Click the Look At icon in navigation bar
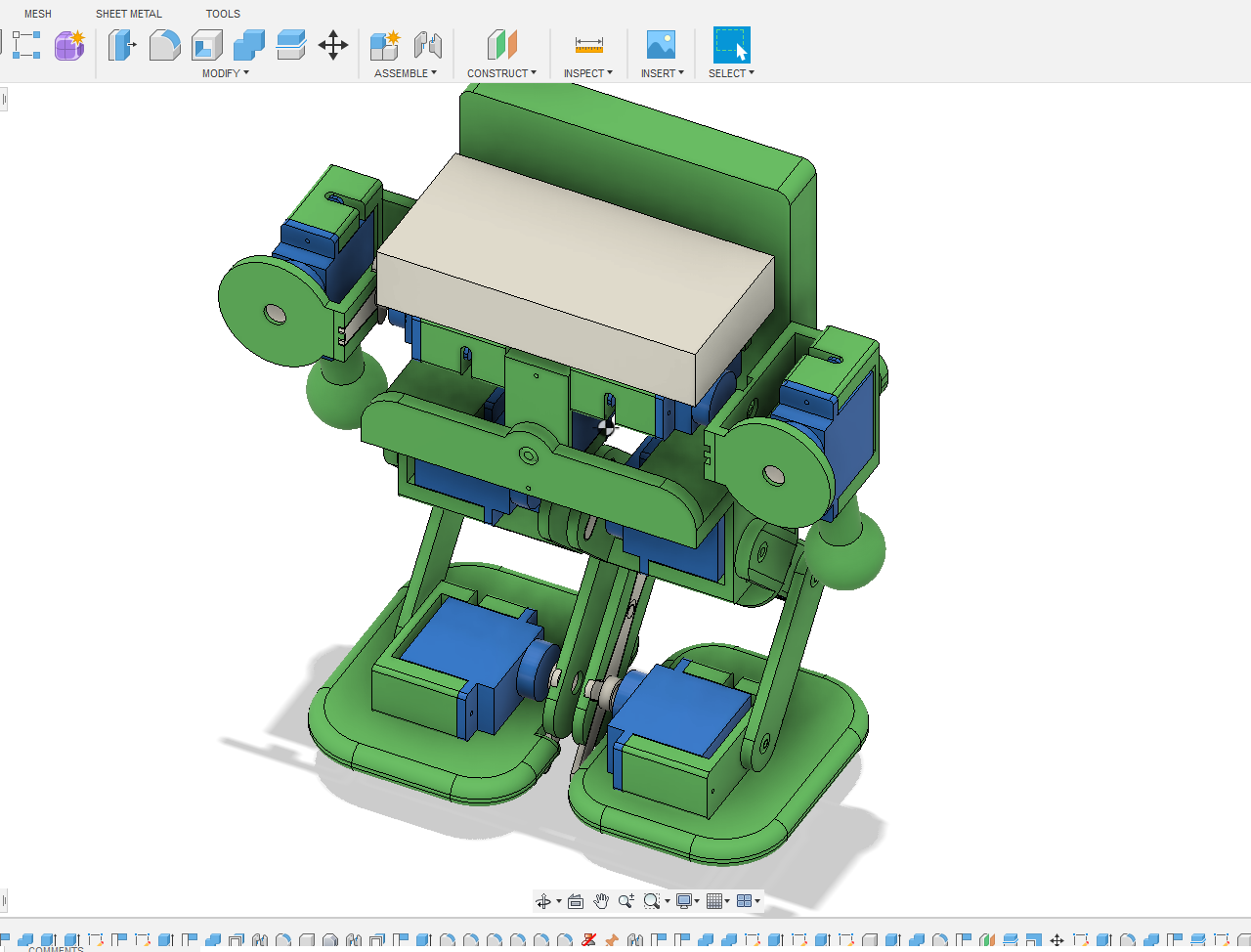This screenshot has width=1251, height=952. [x=575, y=900]
